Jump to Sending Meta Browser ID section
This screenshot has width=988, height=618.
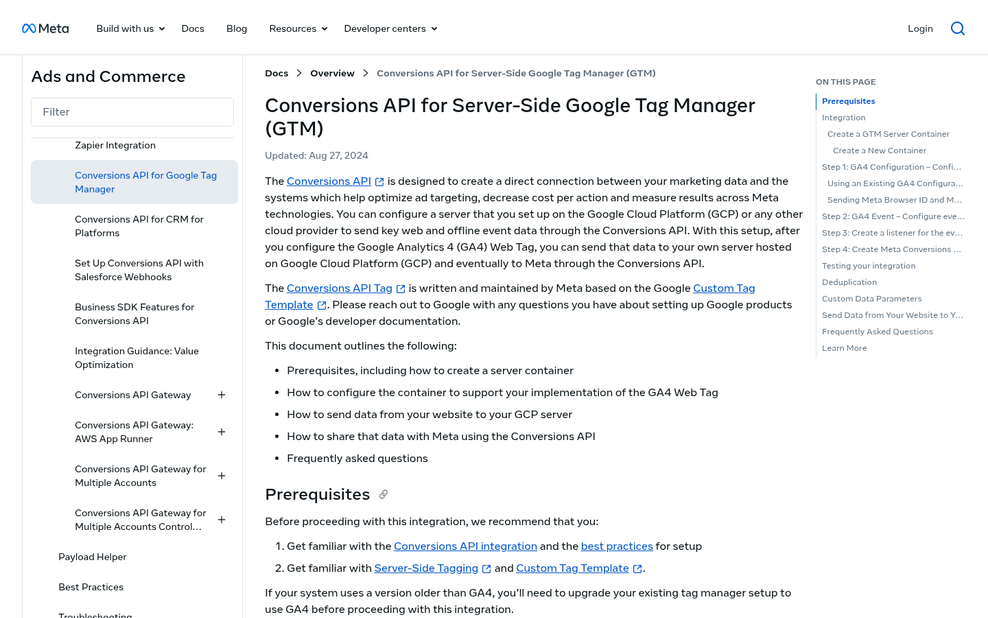tap(894, 200)
